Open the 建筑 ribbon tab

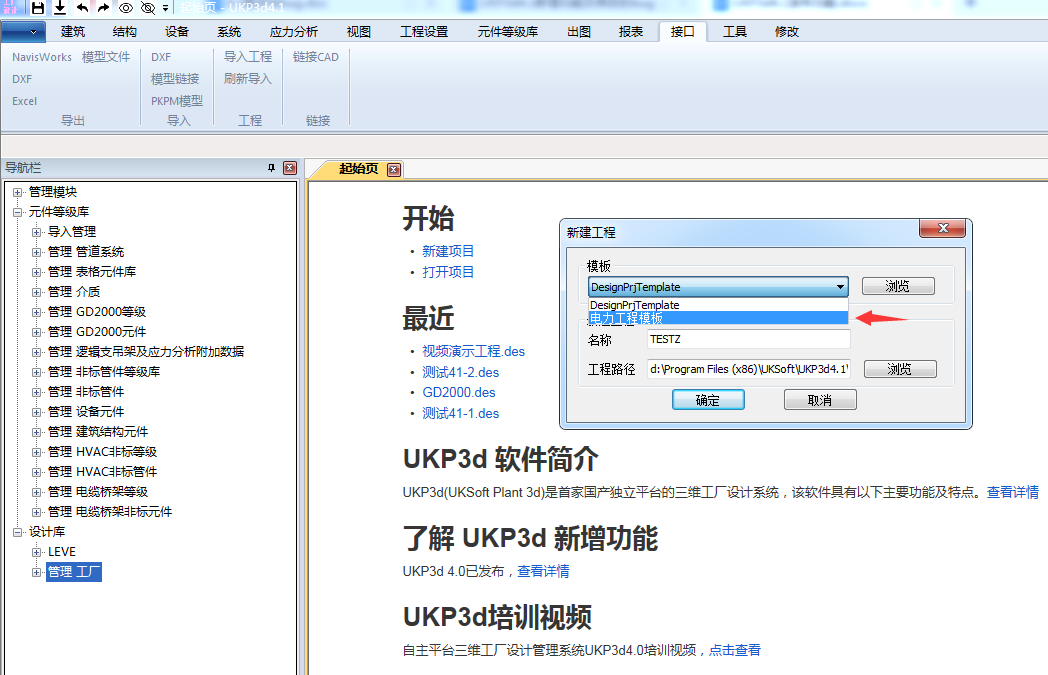[73, 31]
